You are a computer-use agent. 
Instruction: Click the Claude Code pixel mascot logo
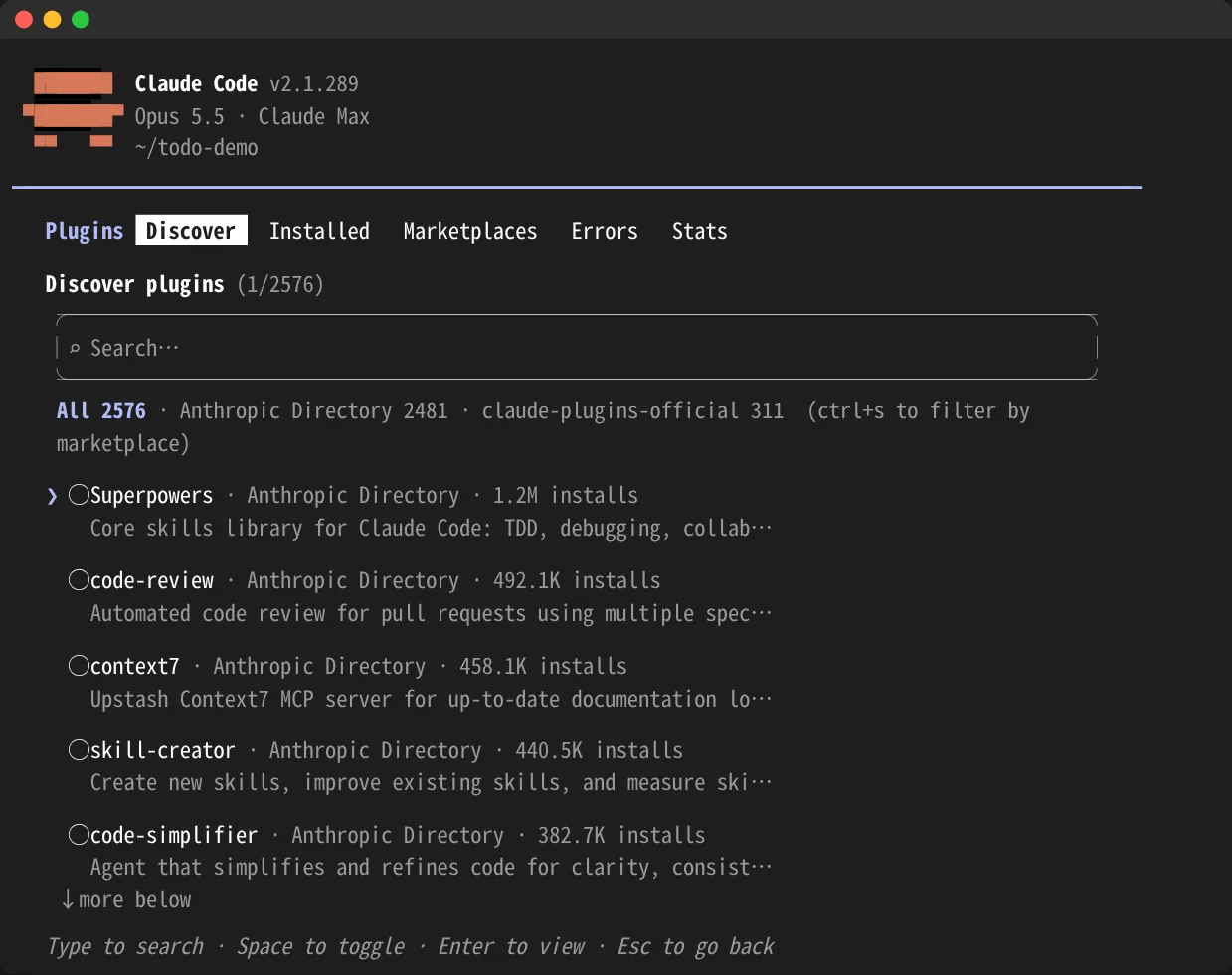click(74, 107)
